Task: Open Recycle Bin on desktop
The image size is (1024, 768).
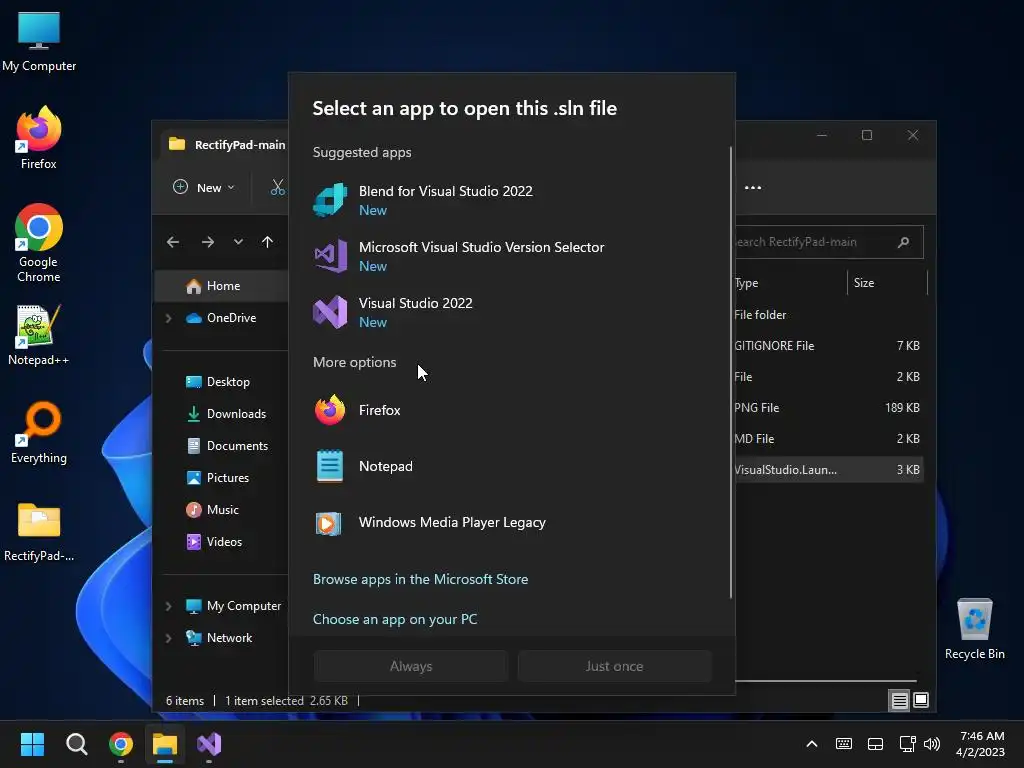Action: point(974,629)
